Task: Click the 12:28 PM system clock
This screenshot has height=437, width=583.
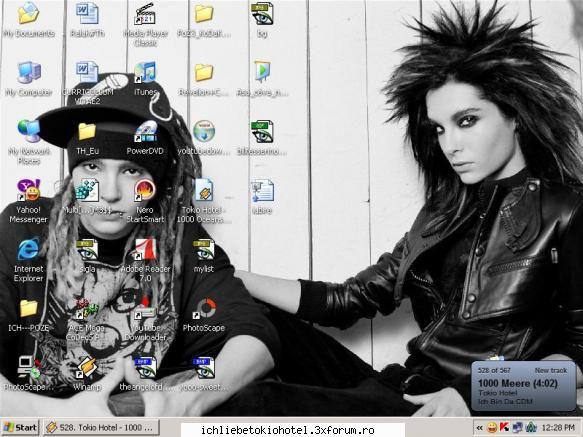Action: [x=558, y=428]
